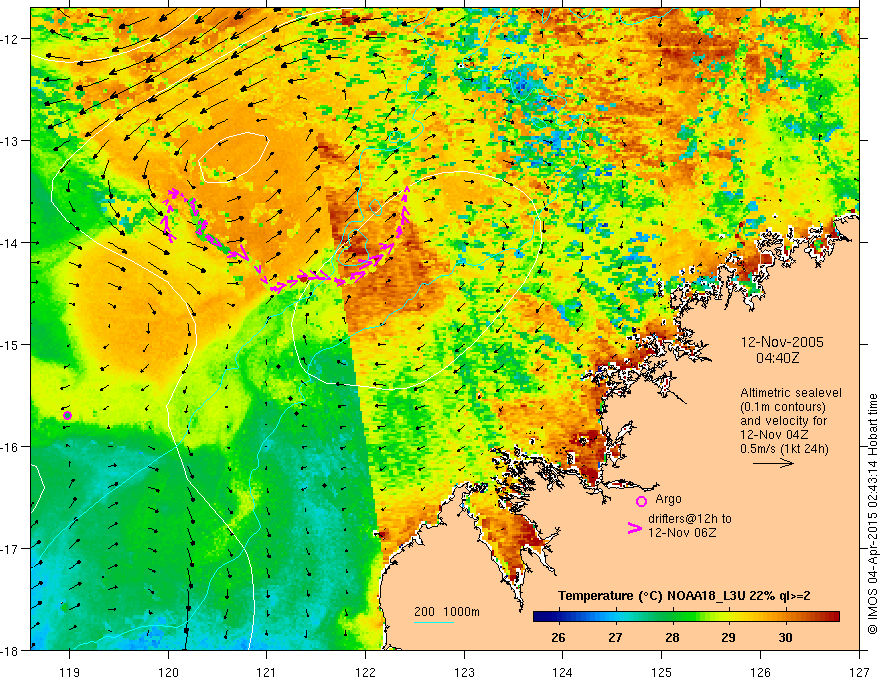
Task: Click the '12-Nov 06Z' legend text
Action: coord(682,532)
